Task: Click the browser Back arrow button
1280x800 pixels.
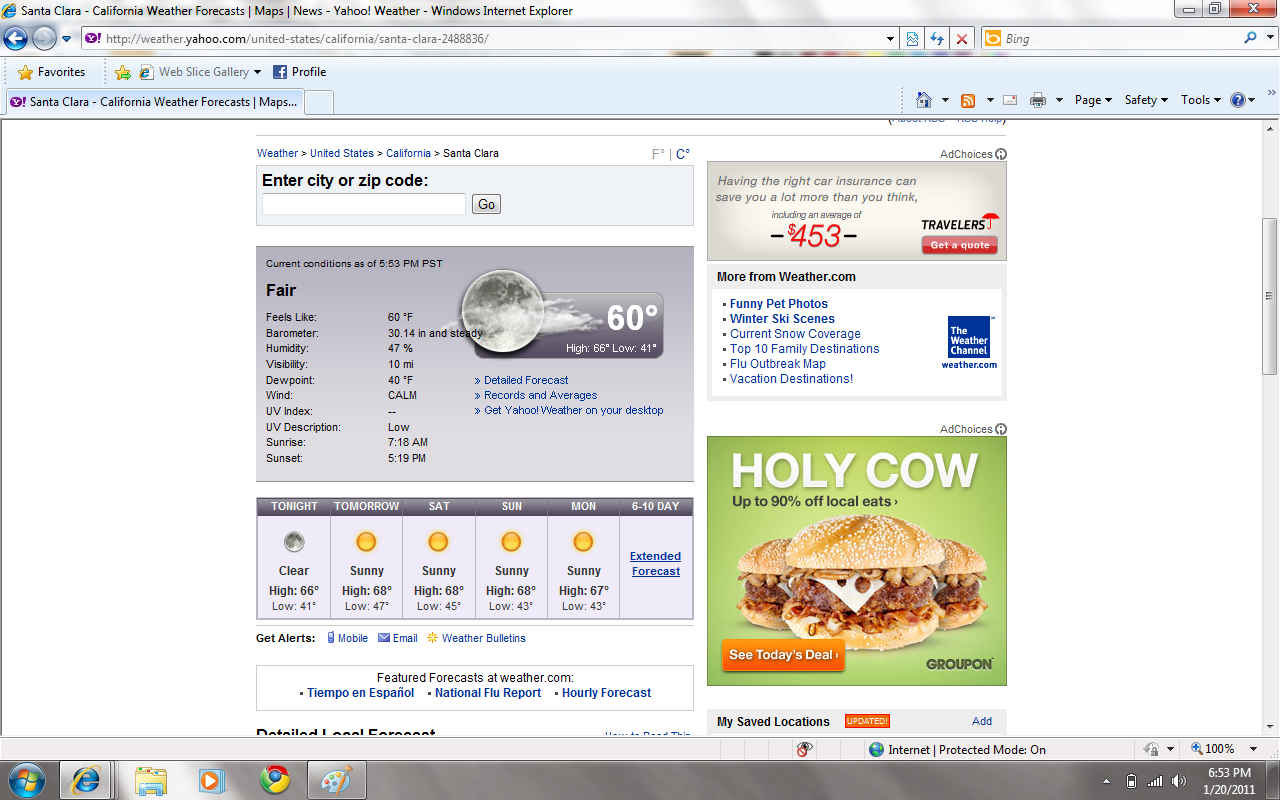Action: 15,39
